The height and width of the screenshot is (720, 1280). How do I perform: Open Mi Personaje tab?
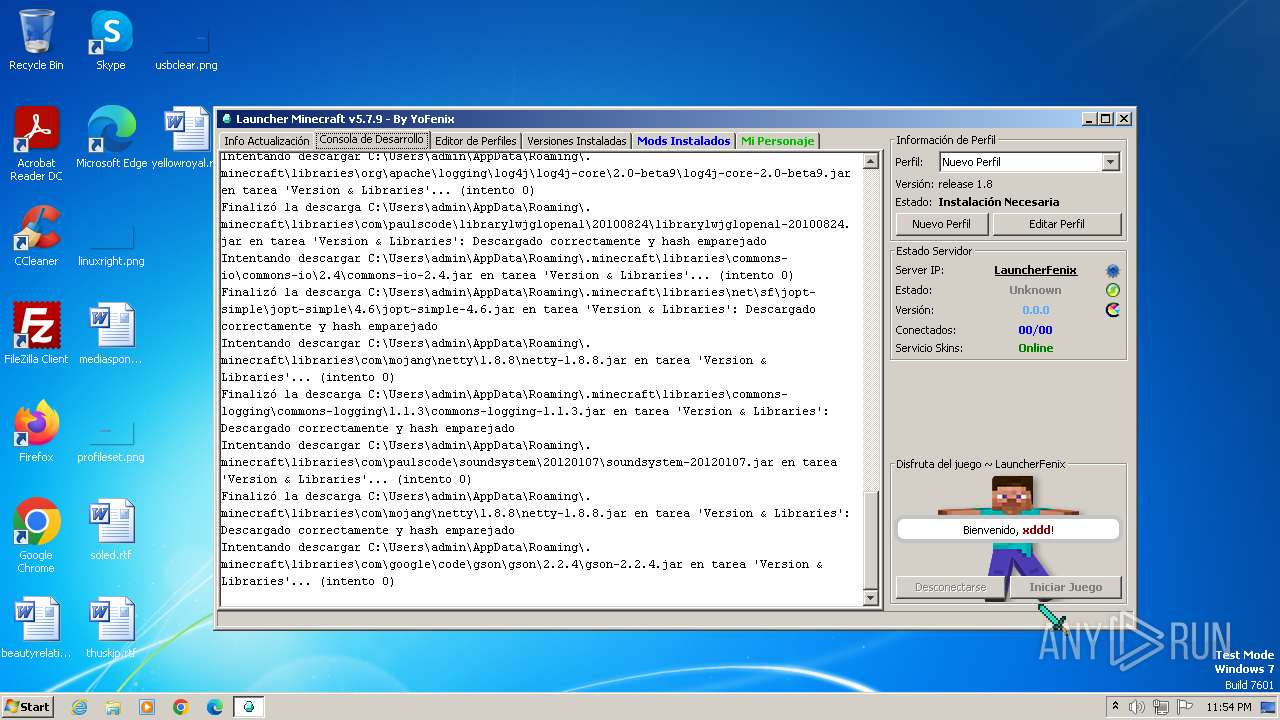click(x=777, y=141)
